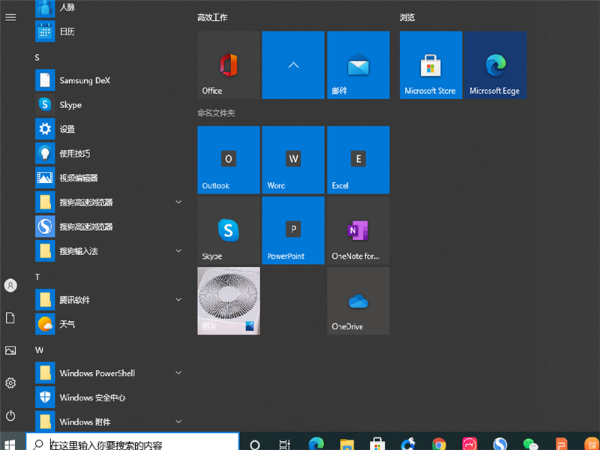
Task: Open the Skype tile
Action: coord(228,230)
